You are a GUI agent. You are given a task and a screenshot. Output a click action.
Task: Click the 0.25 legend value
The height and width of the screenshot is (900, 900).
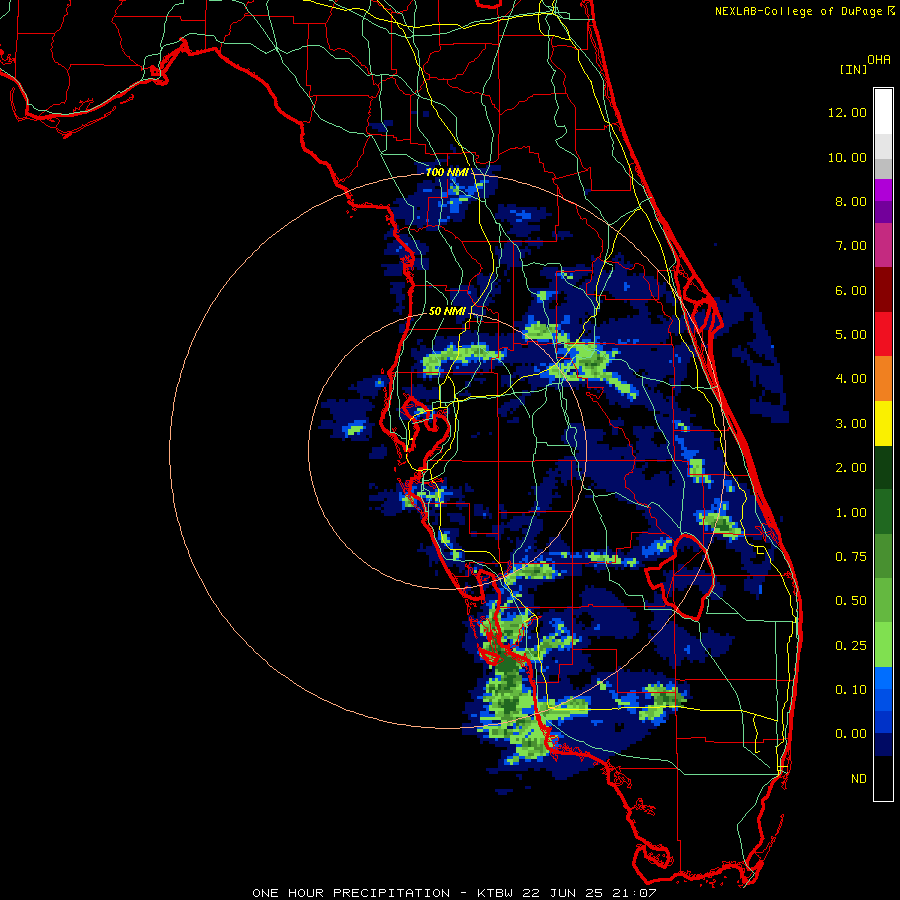(851, 646)
